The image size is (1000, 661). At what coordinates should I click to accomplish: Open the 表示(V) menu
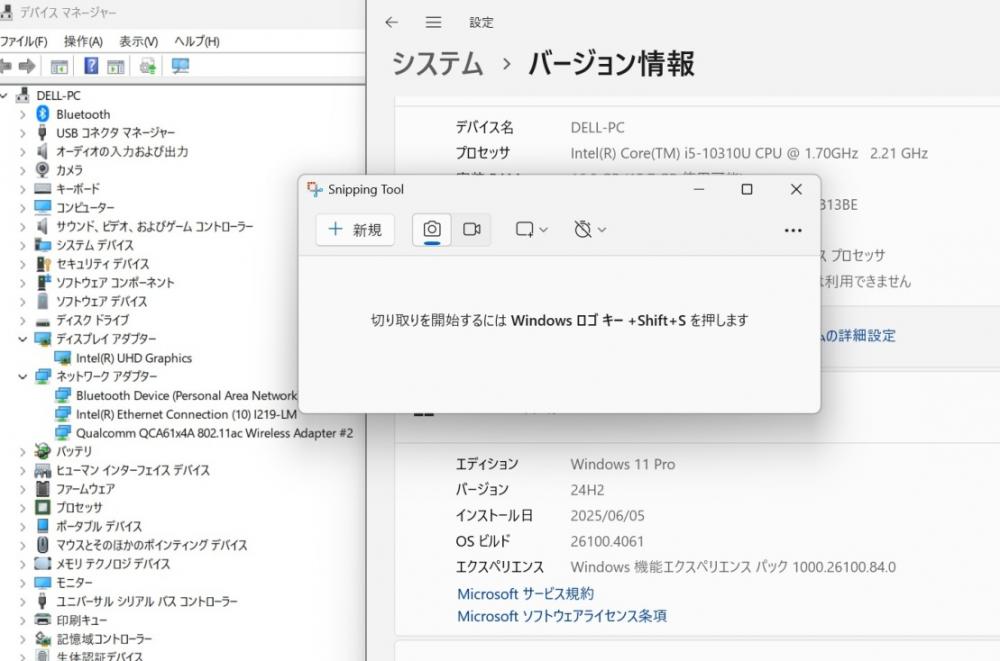point(138,41)
